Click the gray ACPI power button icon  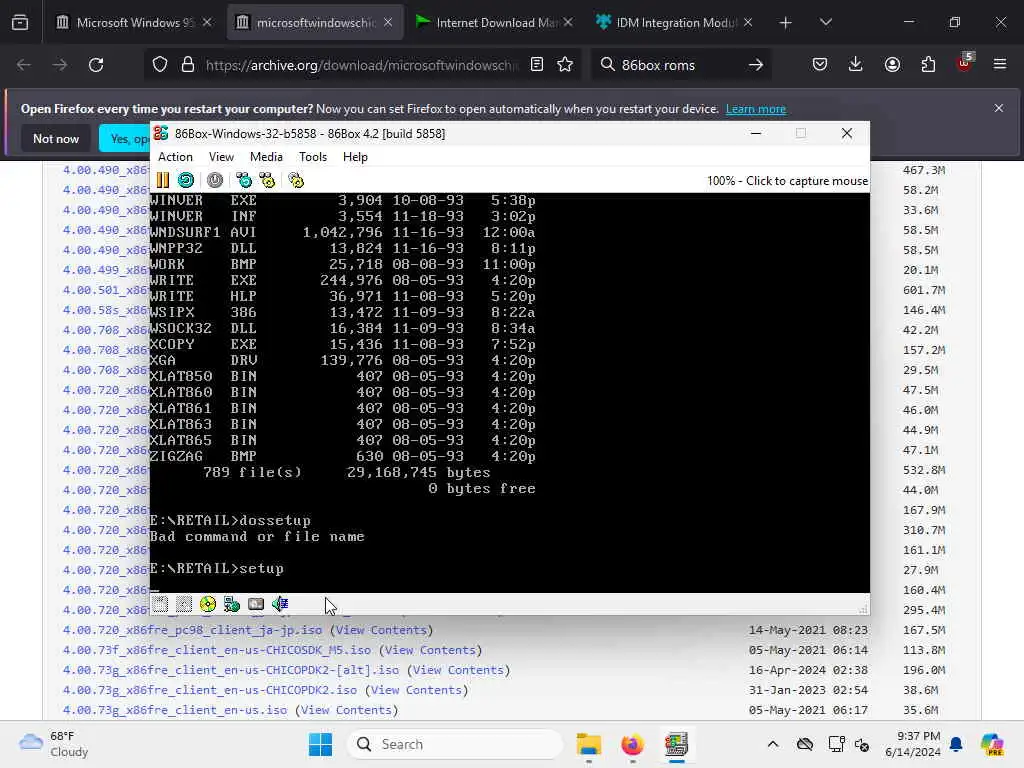click(215, 180)
